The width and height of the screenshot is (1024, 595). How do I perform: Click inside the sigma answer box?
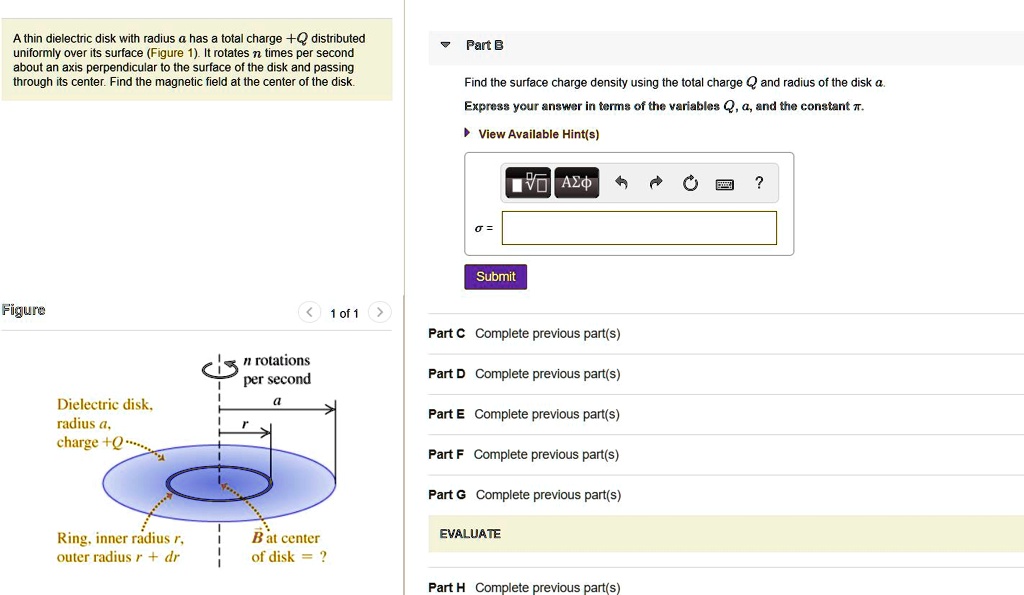(x=639, y=228)
